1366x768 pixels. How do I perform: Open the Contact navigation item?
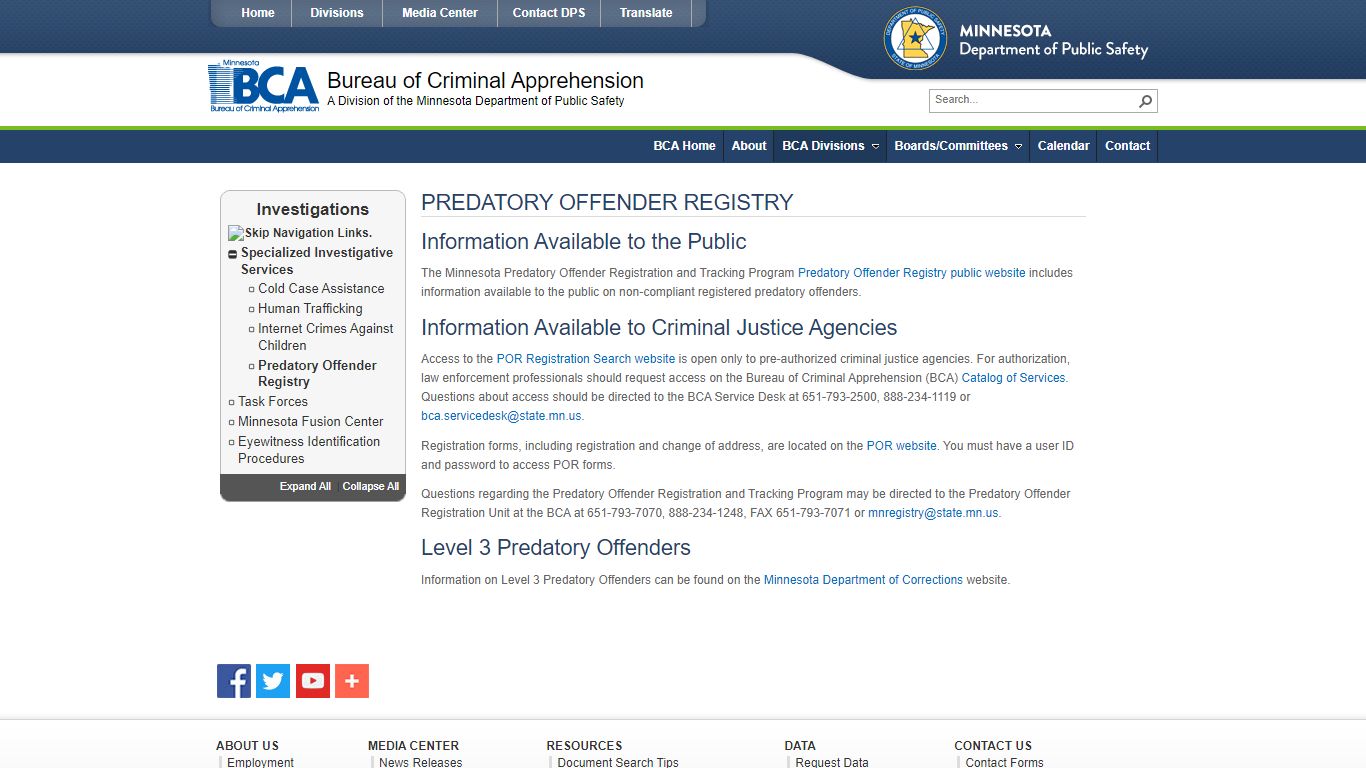(1127, 146)
